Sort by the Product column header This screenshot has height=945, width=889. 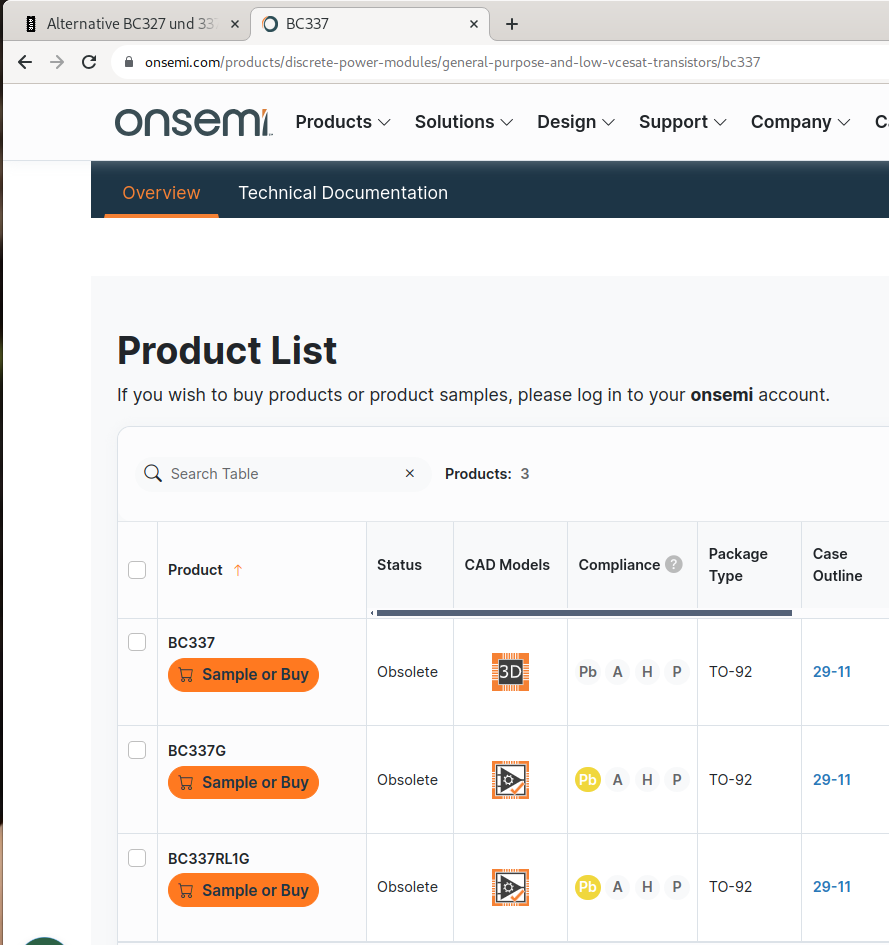(195, 570)
